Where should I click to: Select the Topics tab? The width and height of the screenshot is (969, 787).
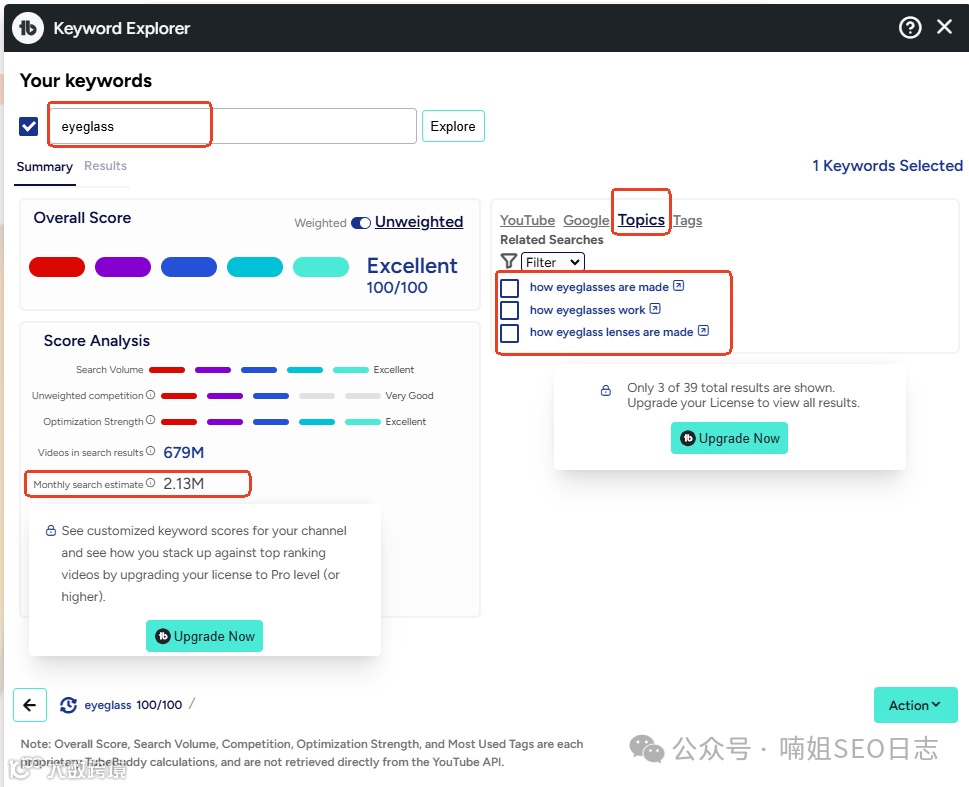(641, 219)
